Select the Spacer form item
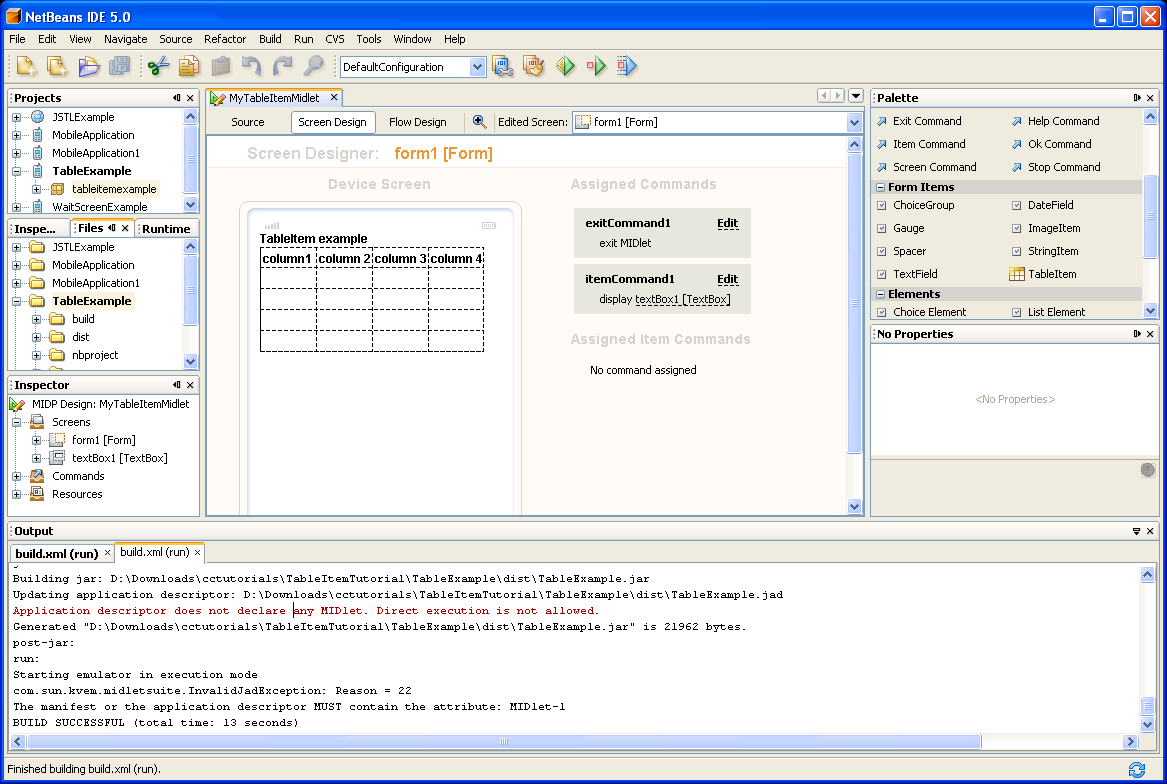The height and width of the screenshot is (784, 1167). tap(901, 251)
